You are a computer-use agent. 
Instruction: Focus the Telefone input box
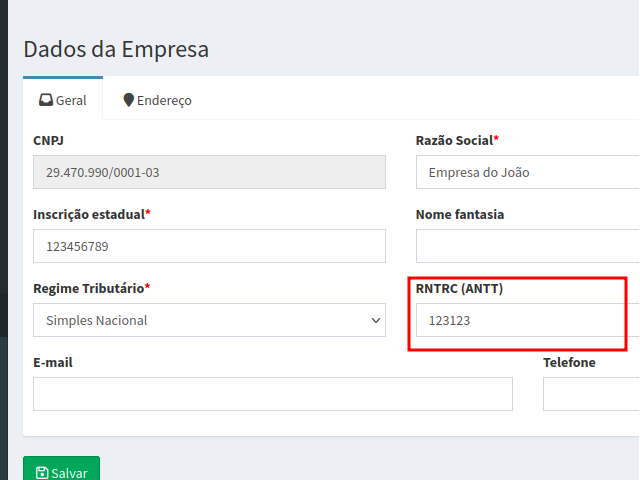(590, 394)
